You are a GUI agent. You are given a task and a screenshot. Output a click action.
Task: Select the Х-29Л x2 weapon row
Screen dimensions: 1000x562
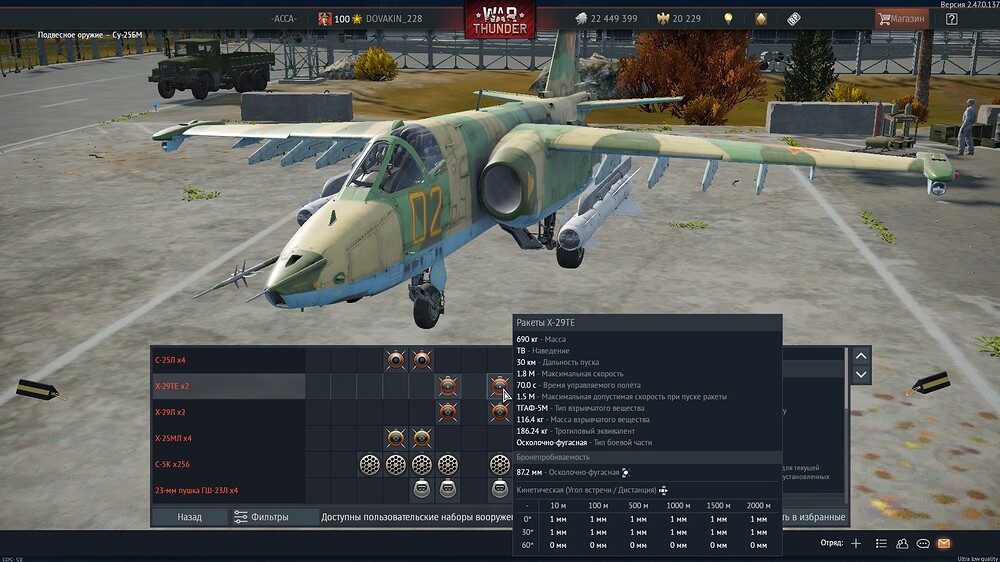(x=228, y=412)
